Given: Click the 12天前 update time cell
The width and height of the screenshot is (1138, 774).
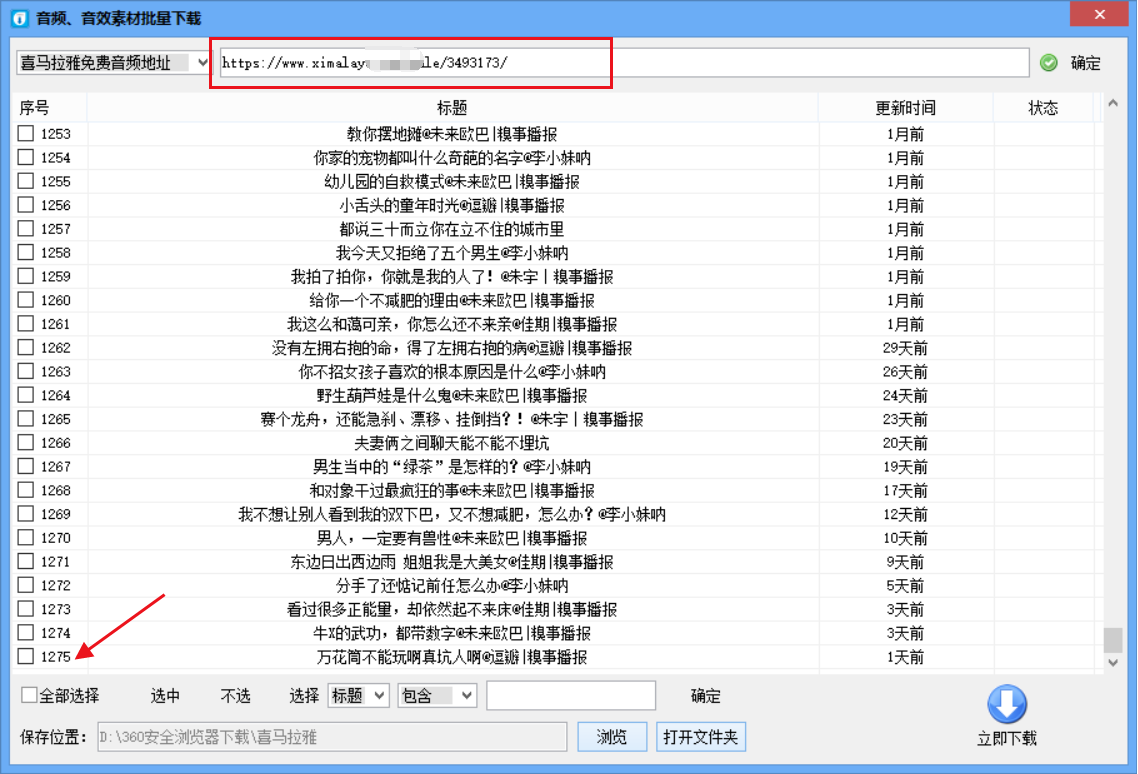Looking at the screenshot, I should click(905, 514).
